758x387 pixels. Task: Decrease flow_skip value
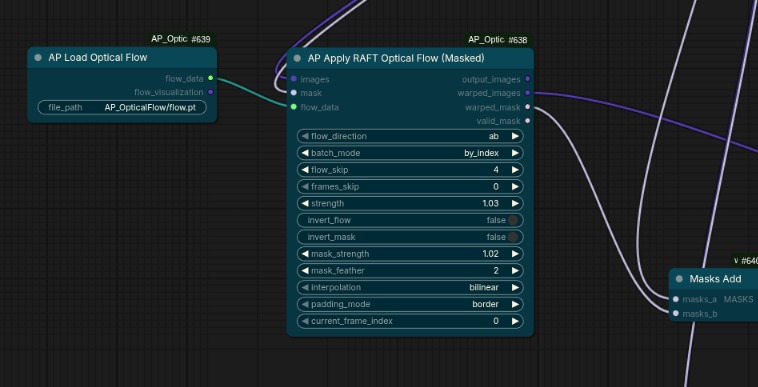(305, 170)
